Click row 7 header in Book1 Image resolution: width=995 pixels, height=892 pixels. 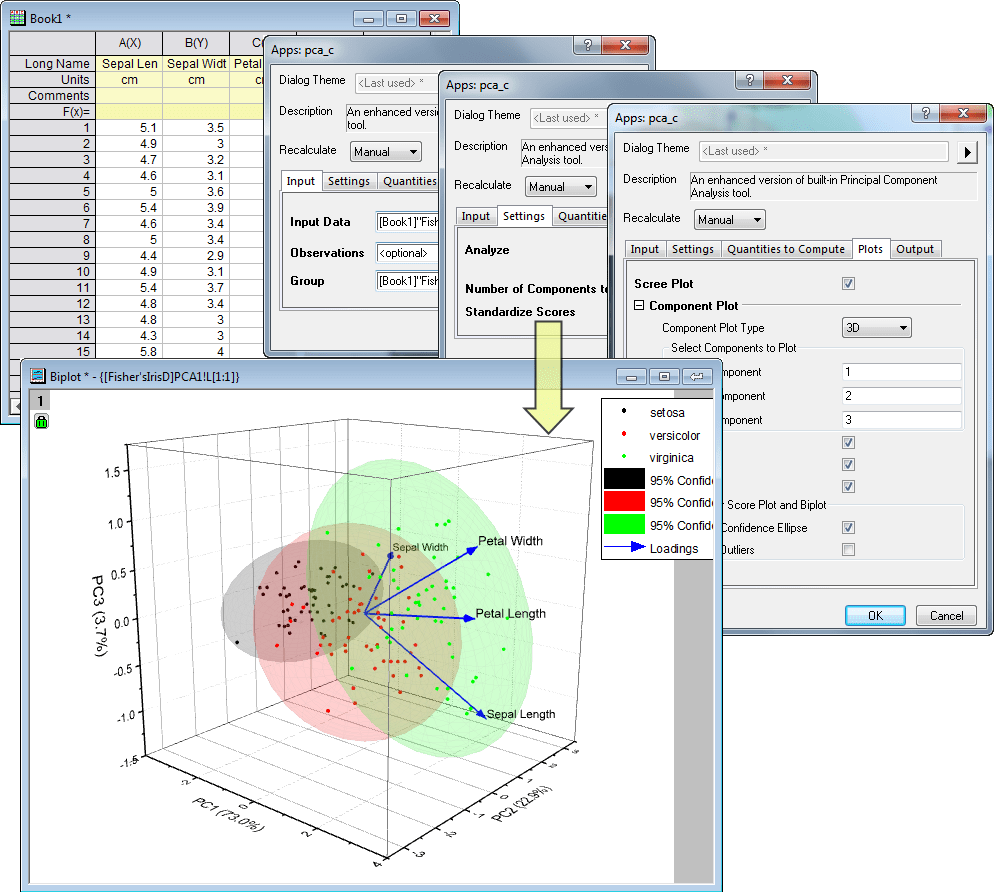52,223
